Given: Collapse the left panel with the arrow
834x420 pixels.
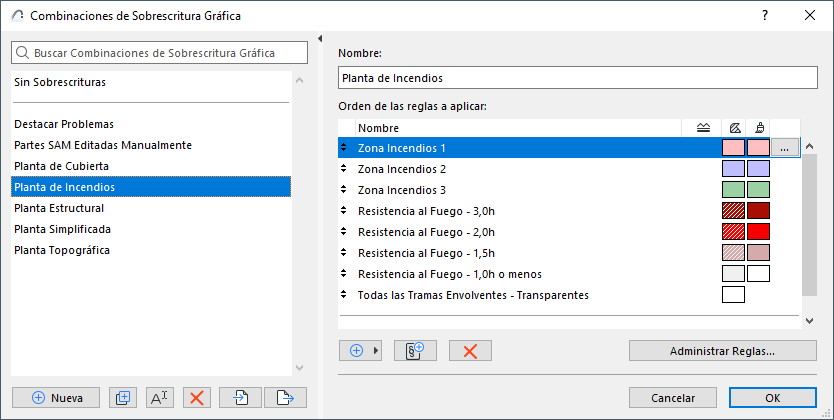Looking at the screenshot, I should pyautogui.click(x=319, y=39).
